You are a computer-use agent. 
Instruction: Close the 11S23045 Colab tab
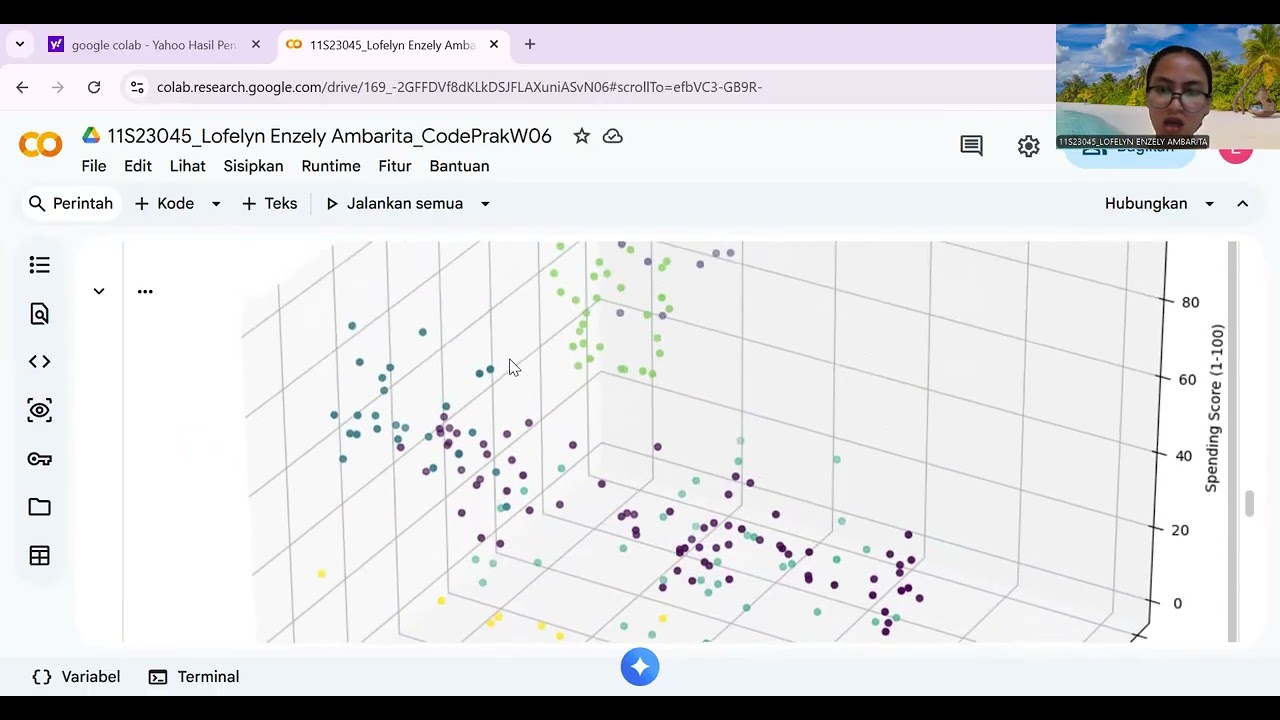click(x=494, y=45)
